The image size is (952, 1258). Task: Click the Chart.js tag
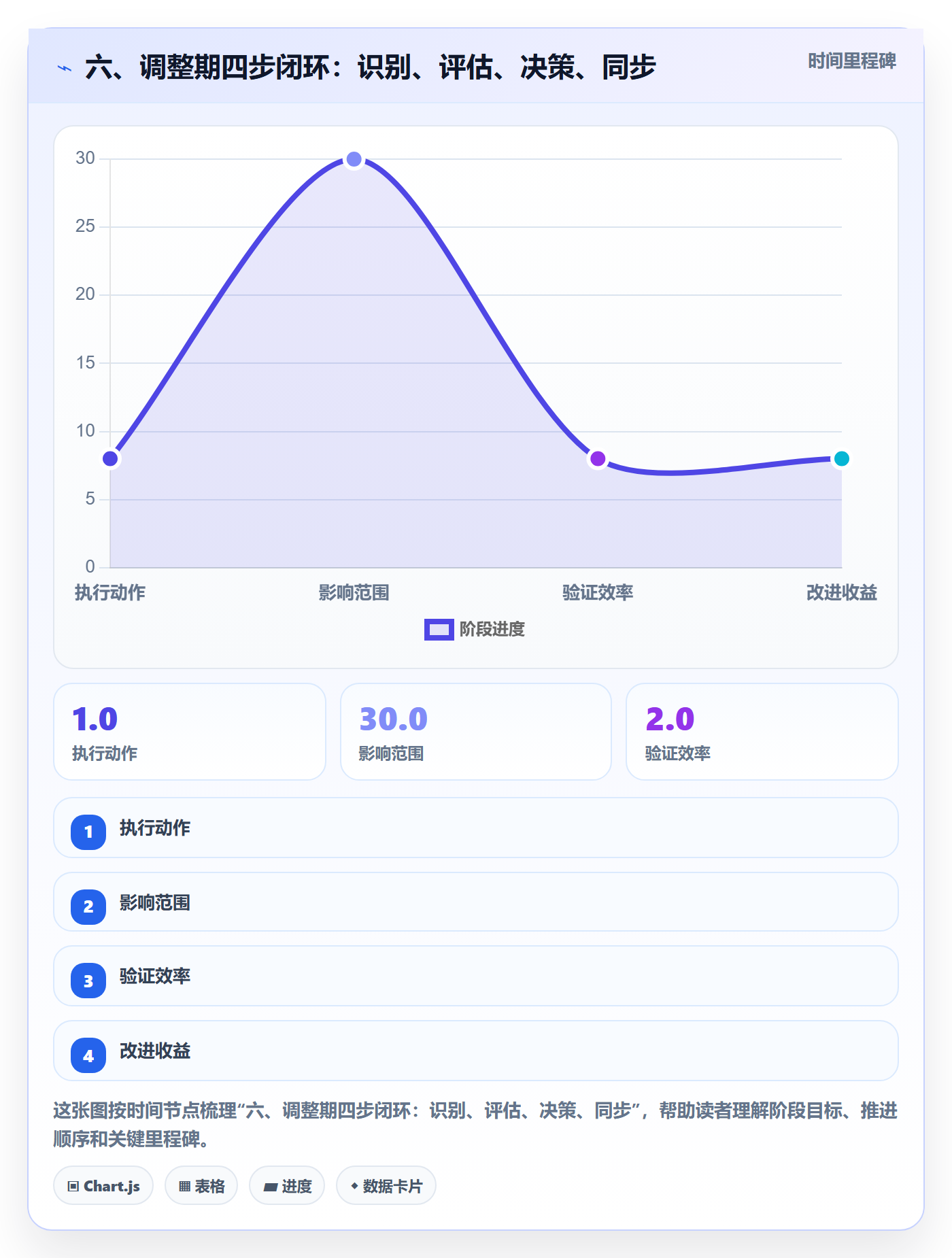(x=103, y=1186)
